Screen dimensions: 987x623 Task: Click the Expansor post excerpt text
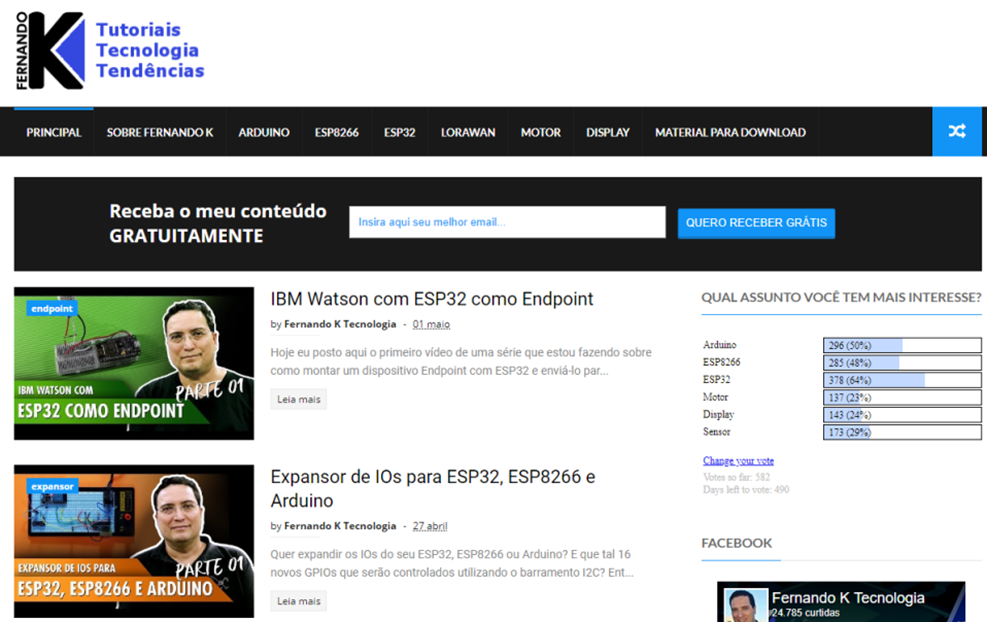452,563
